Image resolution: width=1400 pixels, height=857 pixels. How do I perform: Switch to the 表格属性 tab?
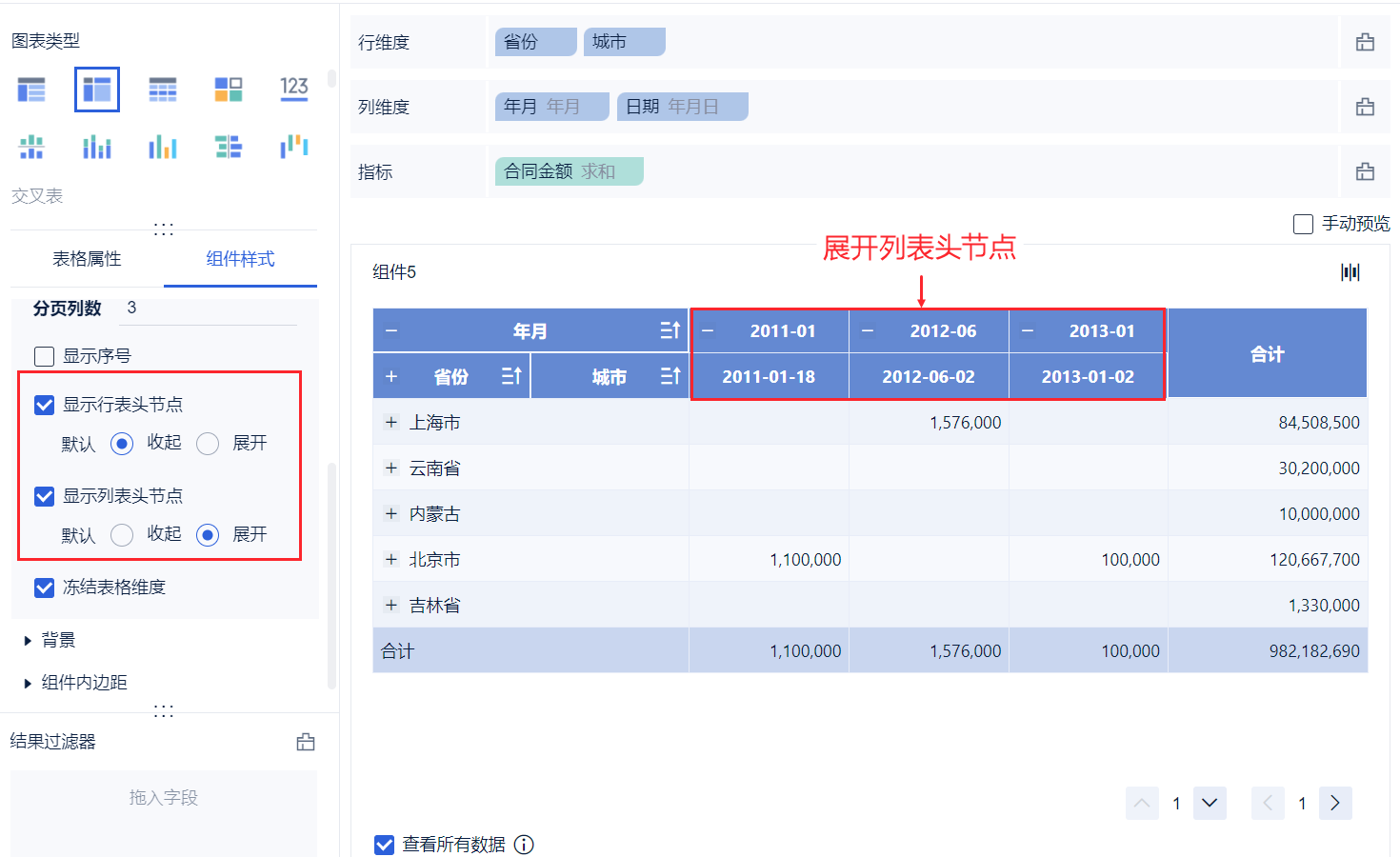[87, 259]
